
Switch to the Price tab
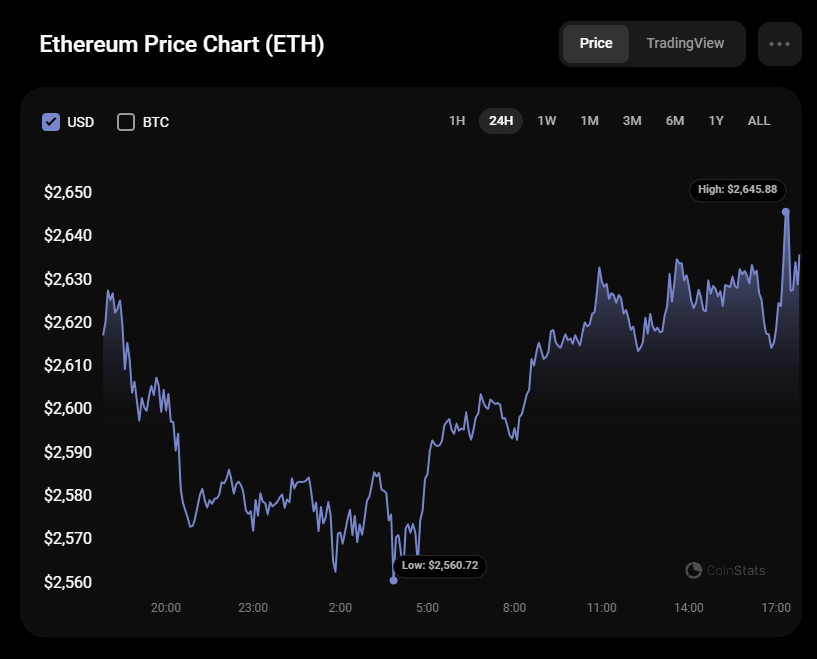tap(596, 44)
